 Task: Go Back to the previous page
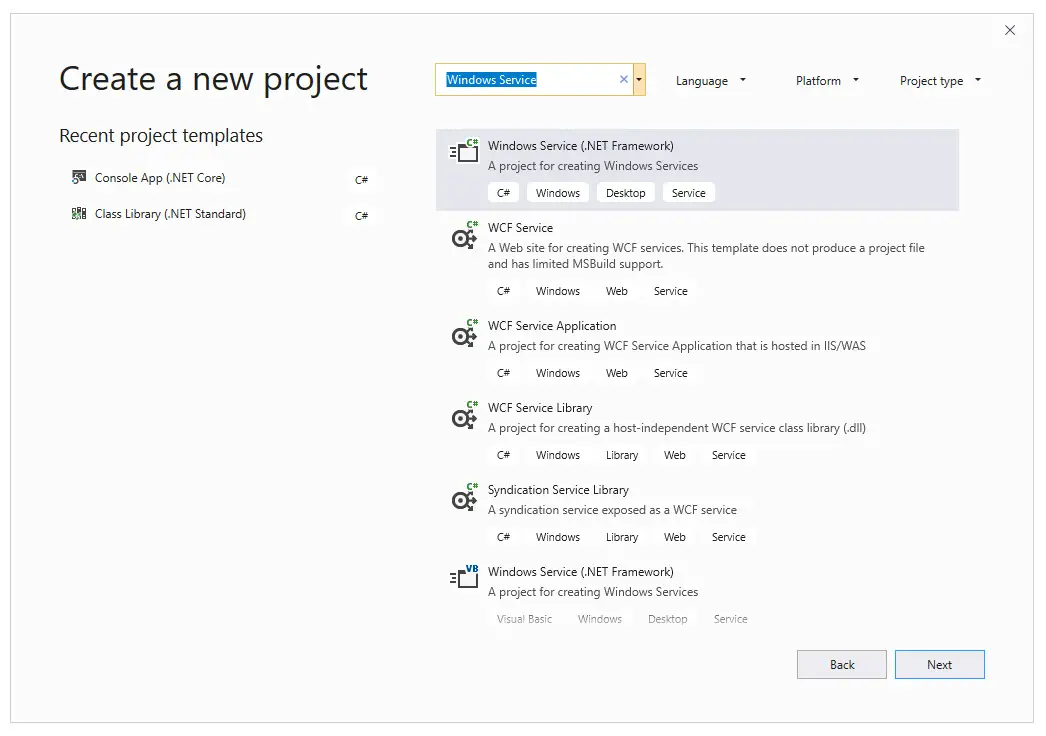[x=842, y=665]
